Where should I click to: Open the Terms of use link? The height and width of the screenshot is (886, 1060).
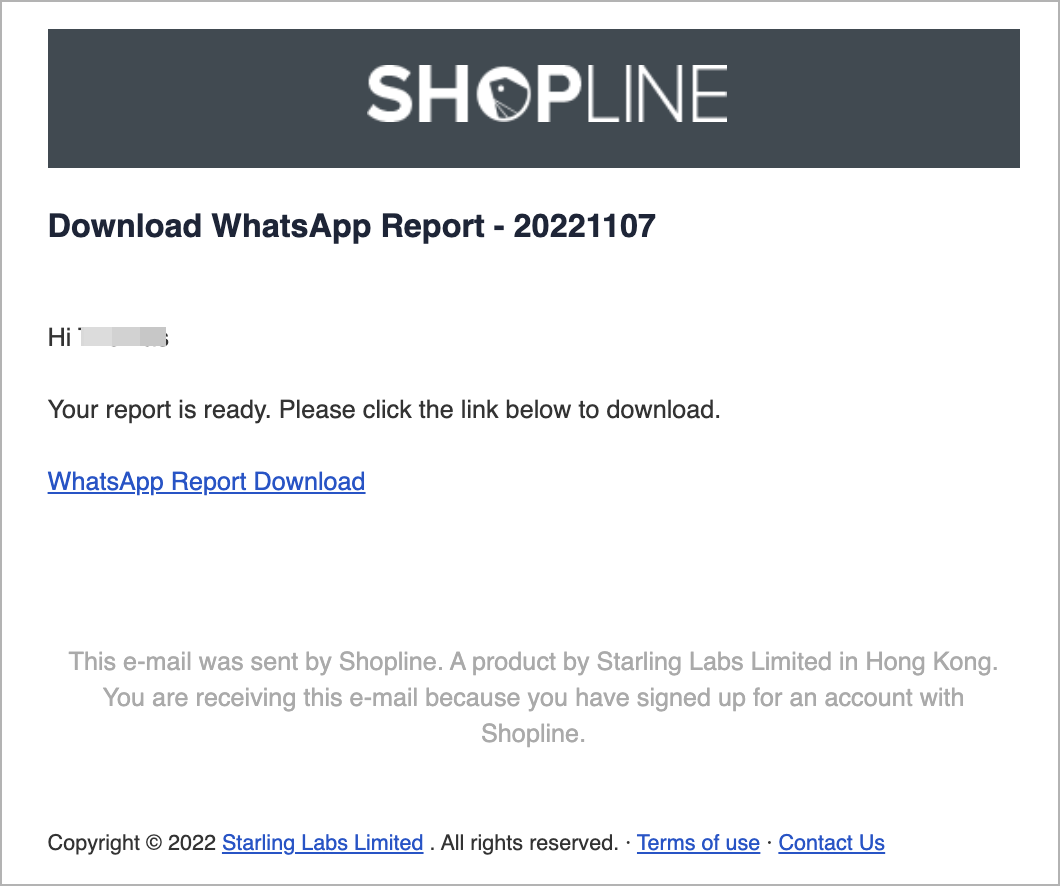[x=698, y=843]
